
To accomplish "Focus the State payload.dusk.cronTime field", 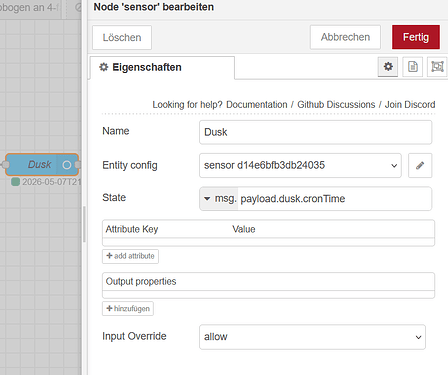I will click(x=335, y=199).
